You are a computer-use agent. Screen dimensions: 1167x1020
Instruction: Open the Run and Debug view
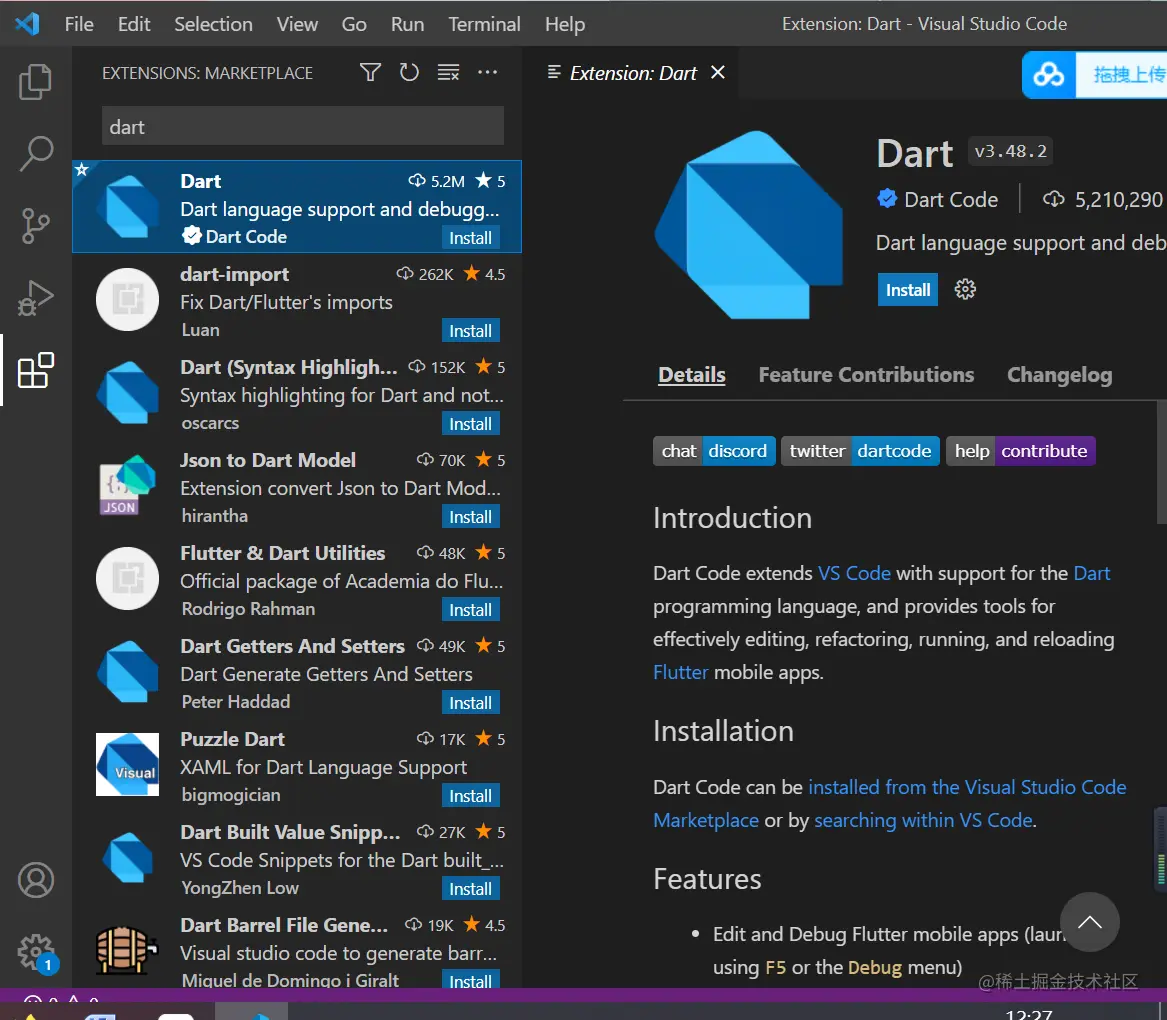click(35, 298)
